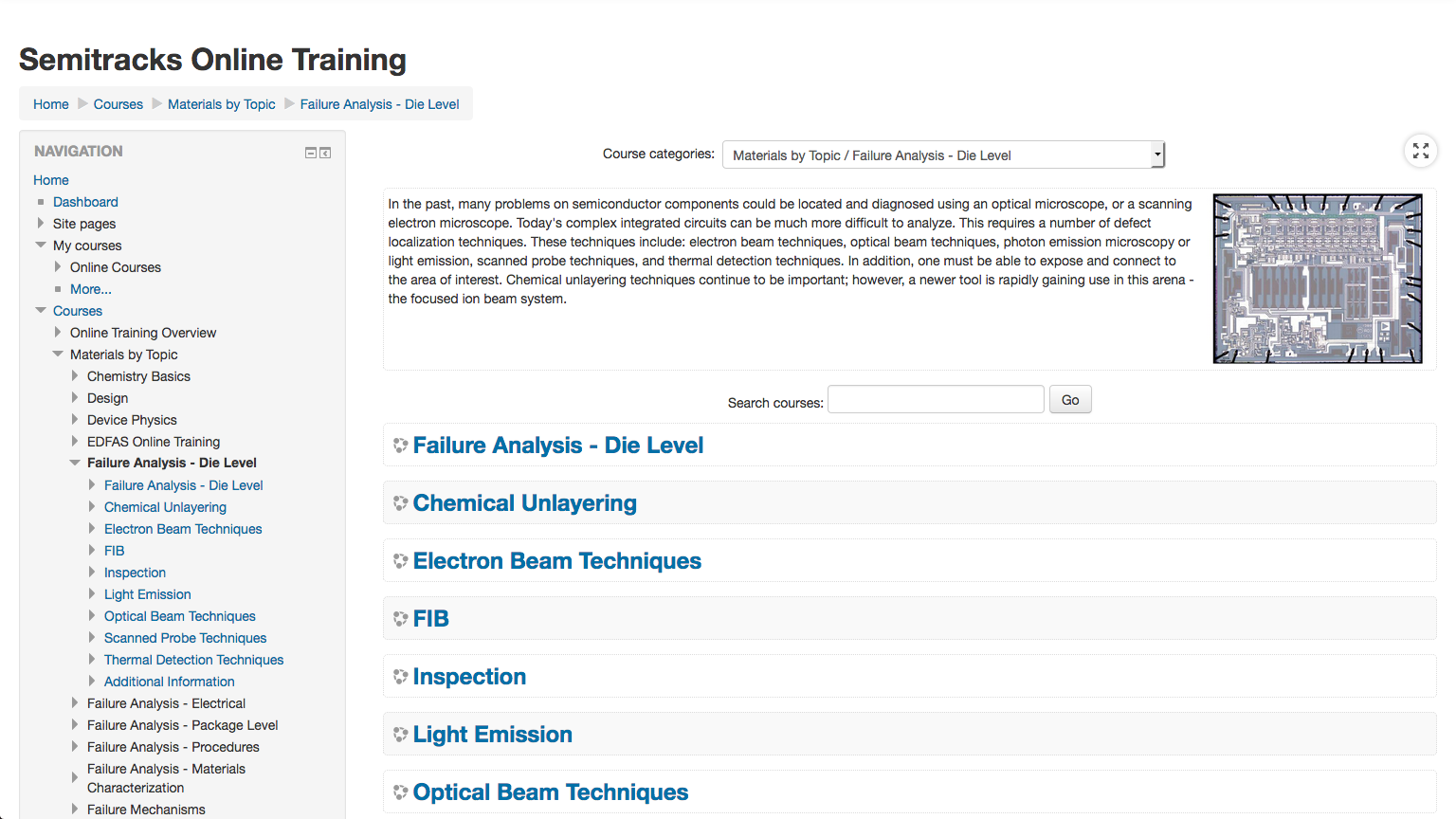
Task: Open the Course categories dropdown
Action: tap(943, 155)
